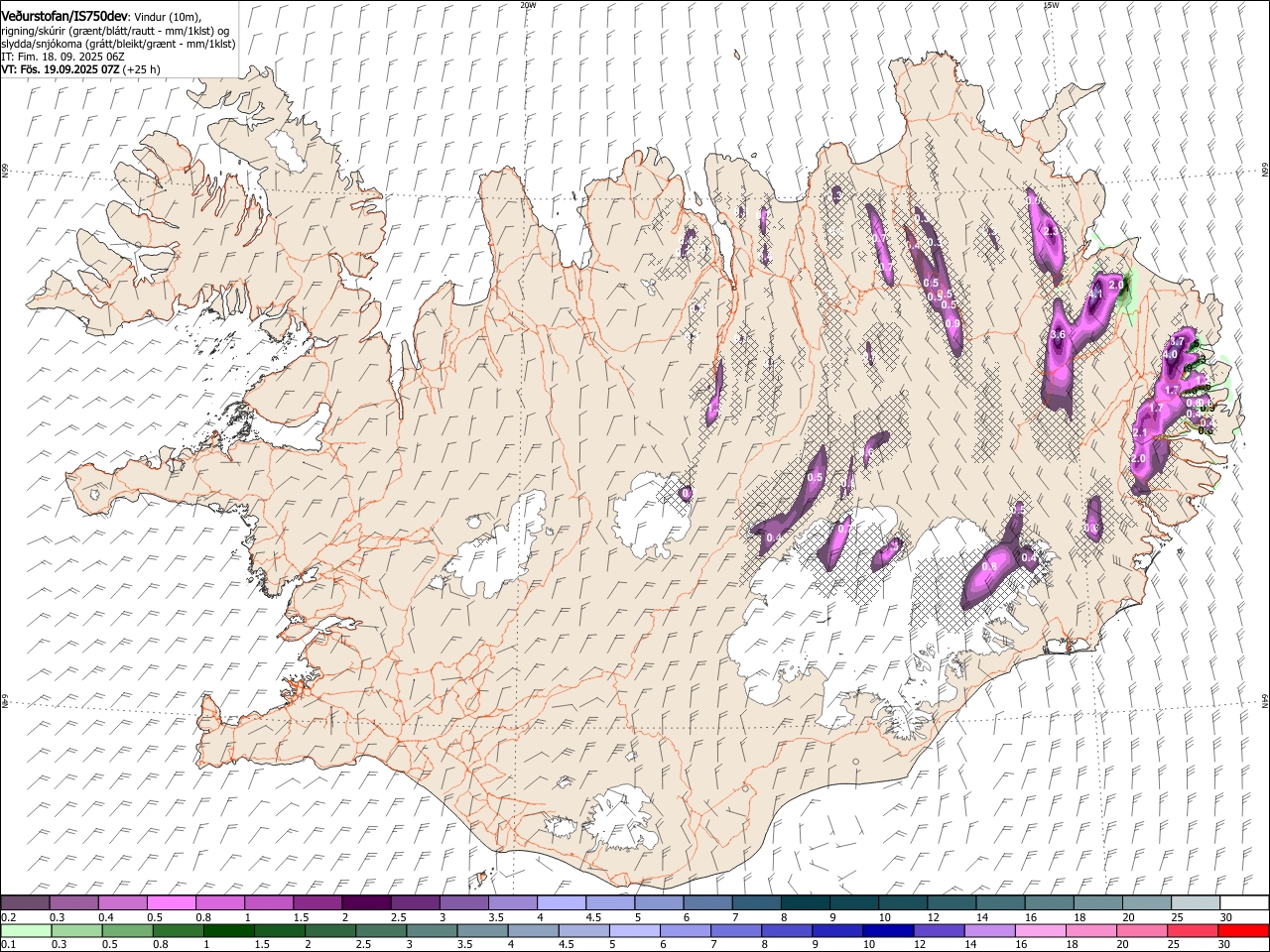Click the '(+25 h)' forecast offset text
1270x952 pixels.
tap(142, 69)
